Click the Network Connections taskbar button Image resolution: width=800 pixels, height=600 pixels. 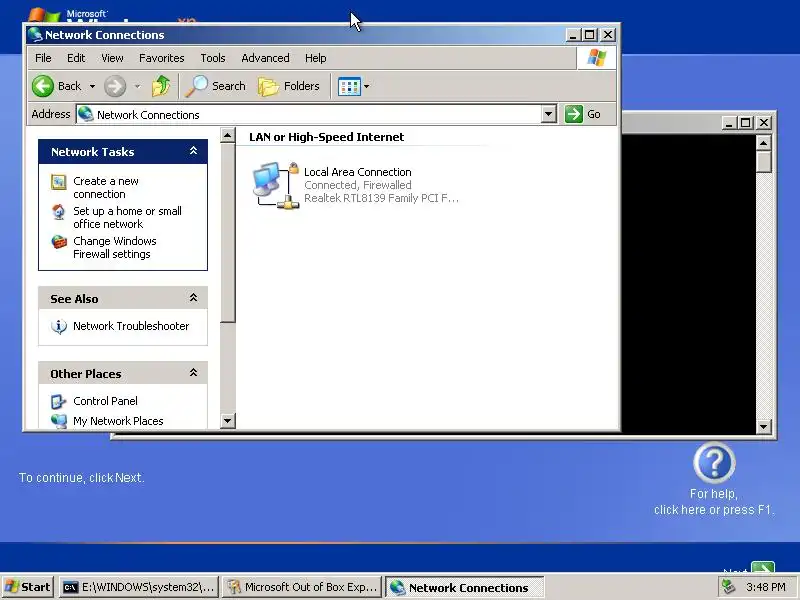tap(464, 587)
